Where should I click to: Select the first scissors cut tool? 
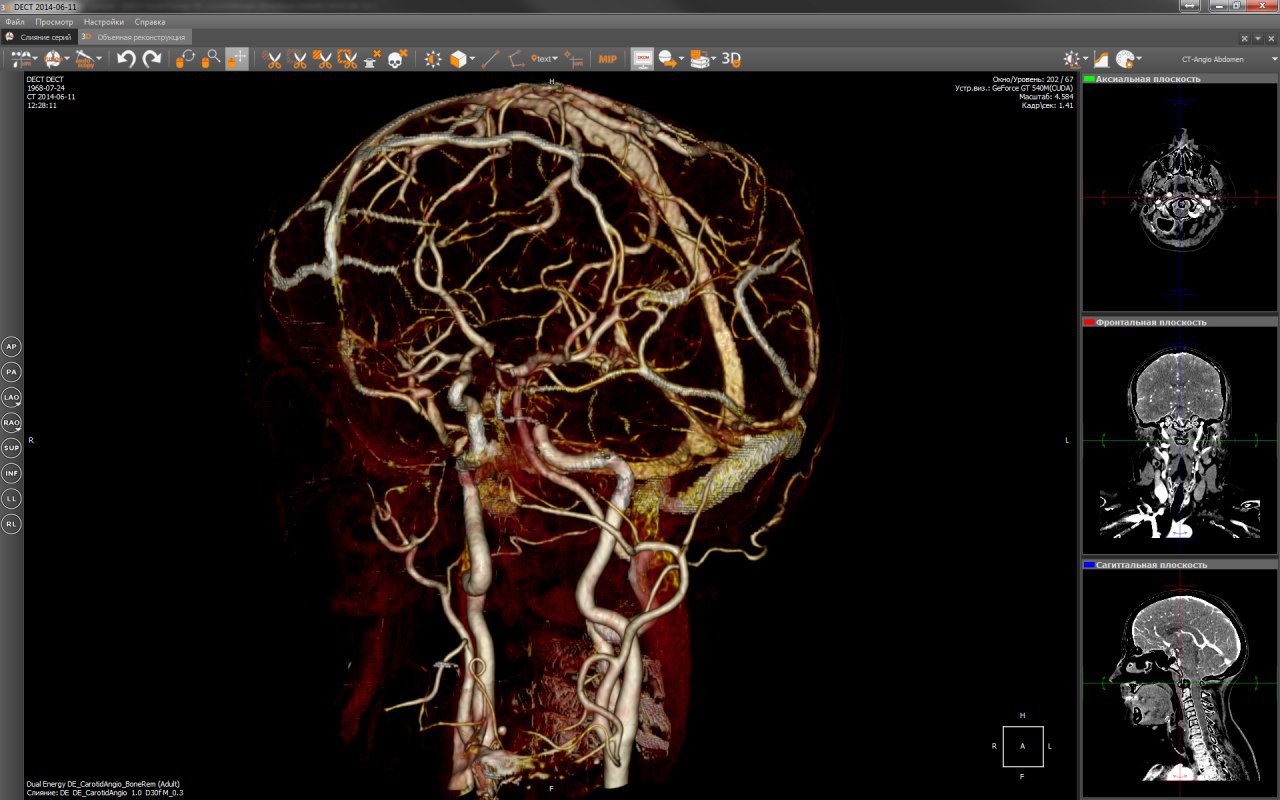tap(272, 59)
